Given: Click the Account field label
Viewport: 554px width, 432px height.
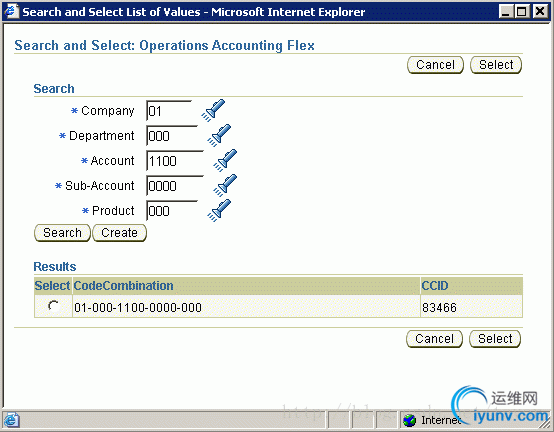Looking at the screenshot, I should (112, 161).
